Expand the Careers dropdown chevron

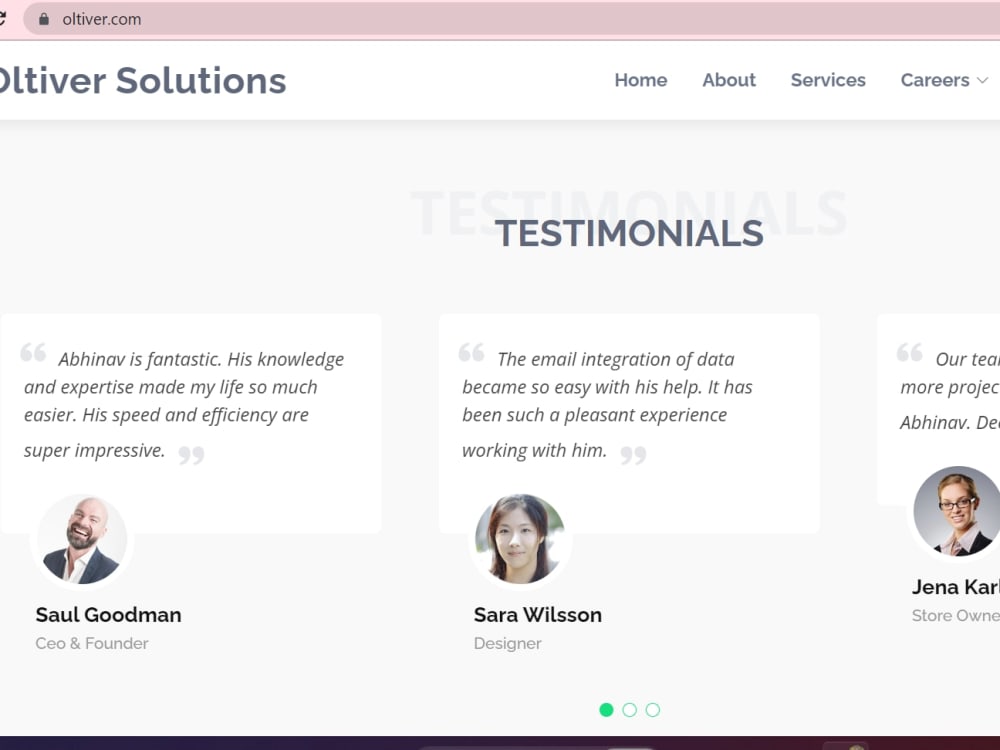[982, 81]
